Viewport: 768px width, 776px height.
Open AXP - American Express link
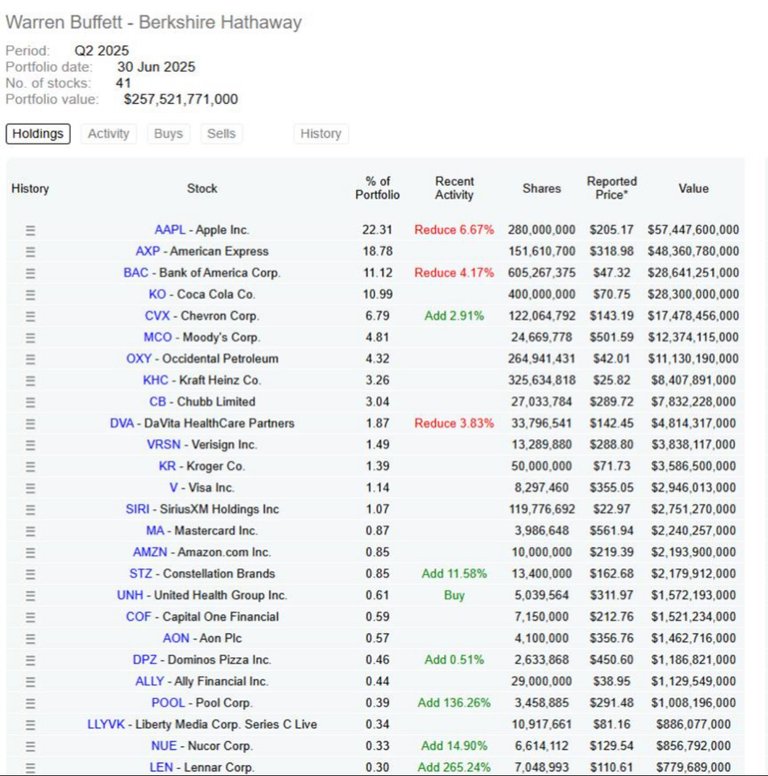click(202, 251)
